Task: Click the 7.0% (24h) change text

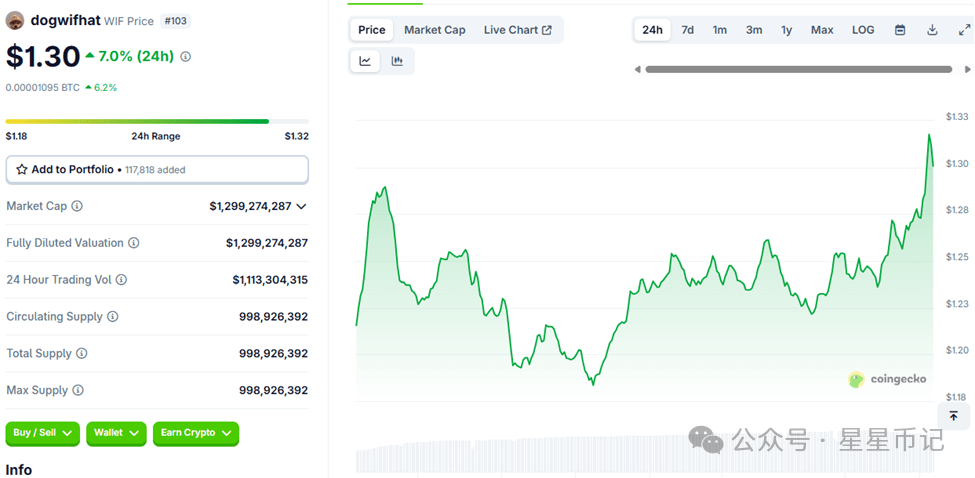Action: pos(136,57)
